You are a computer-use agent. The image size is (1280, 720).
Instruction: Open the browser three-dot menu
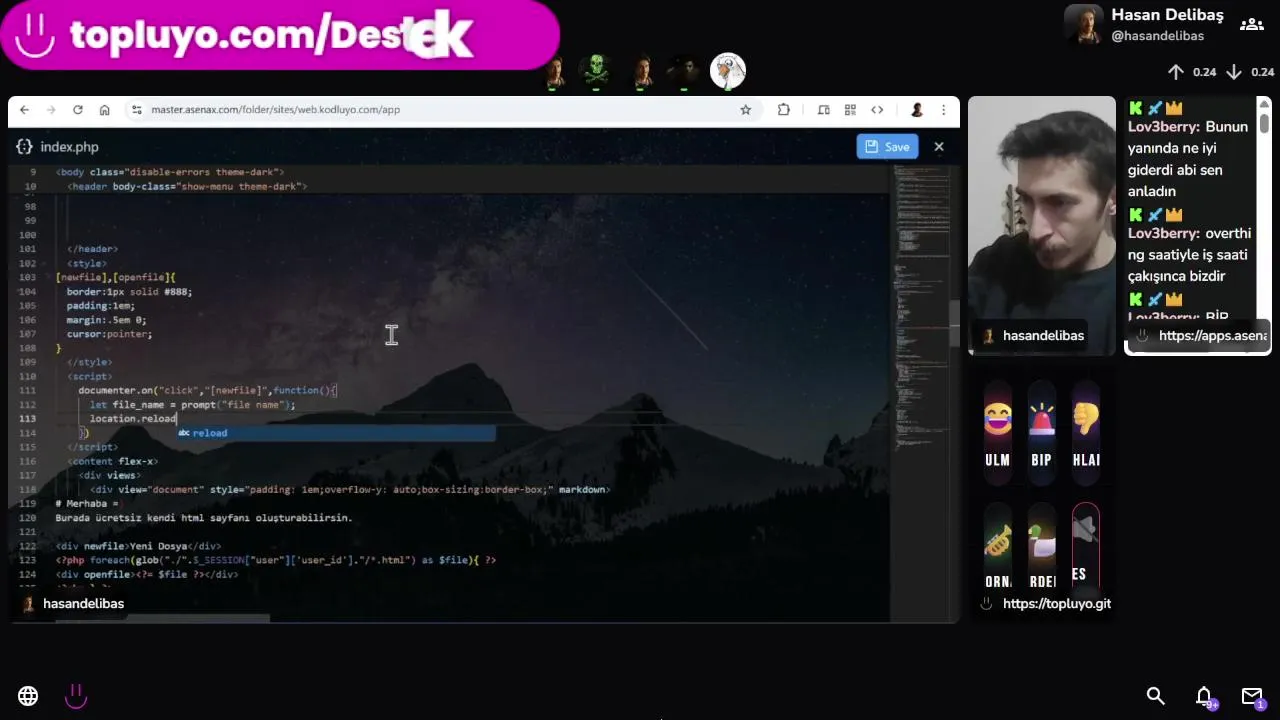tap(943, 110)
